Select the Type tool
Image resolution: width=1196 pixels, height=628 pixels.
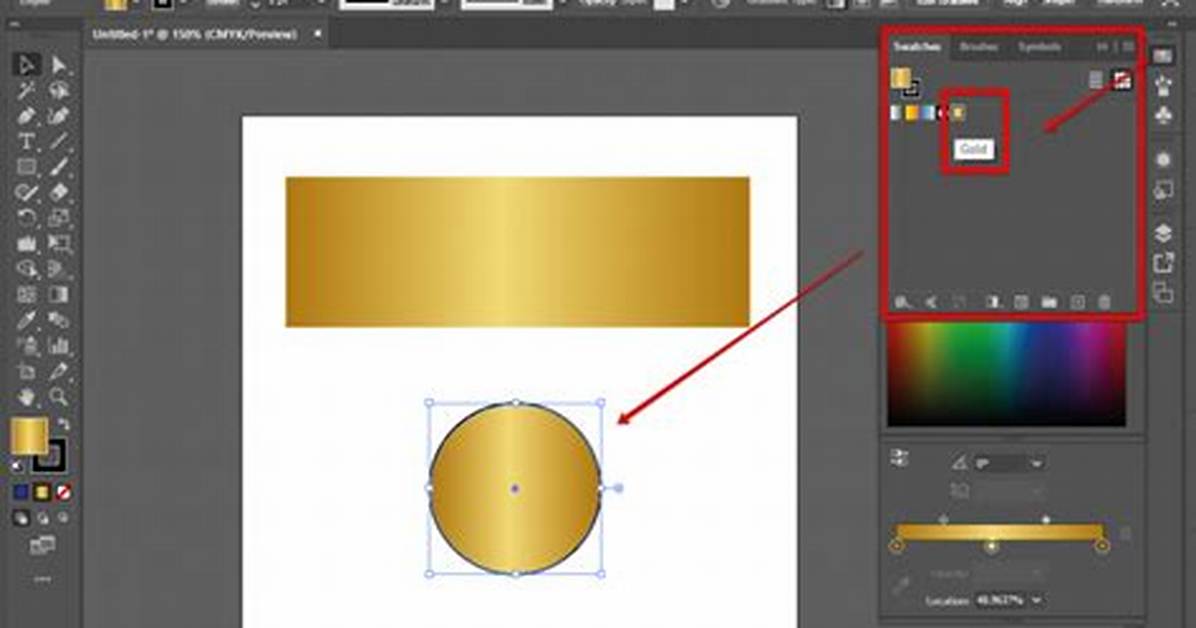27,141
